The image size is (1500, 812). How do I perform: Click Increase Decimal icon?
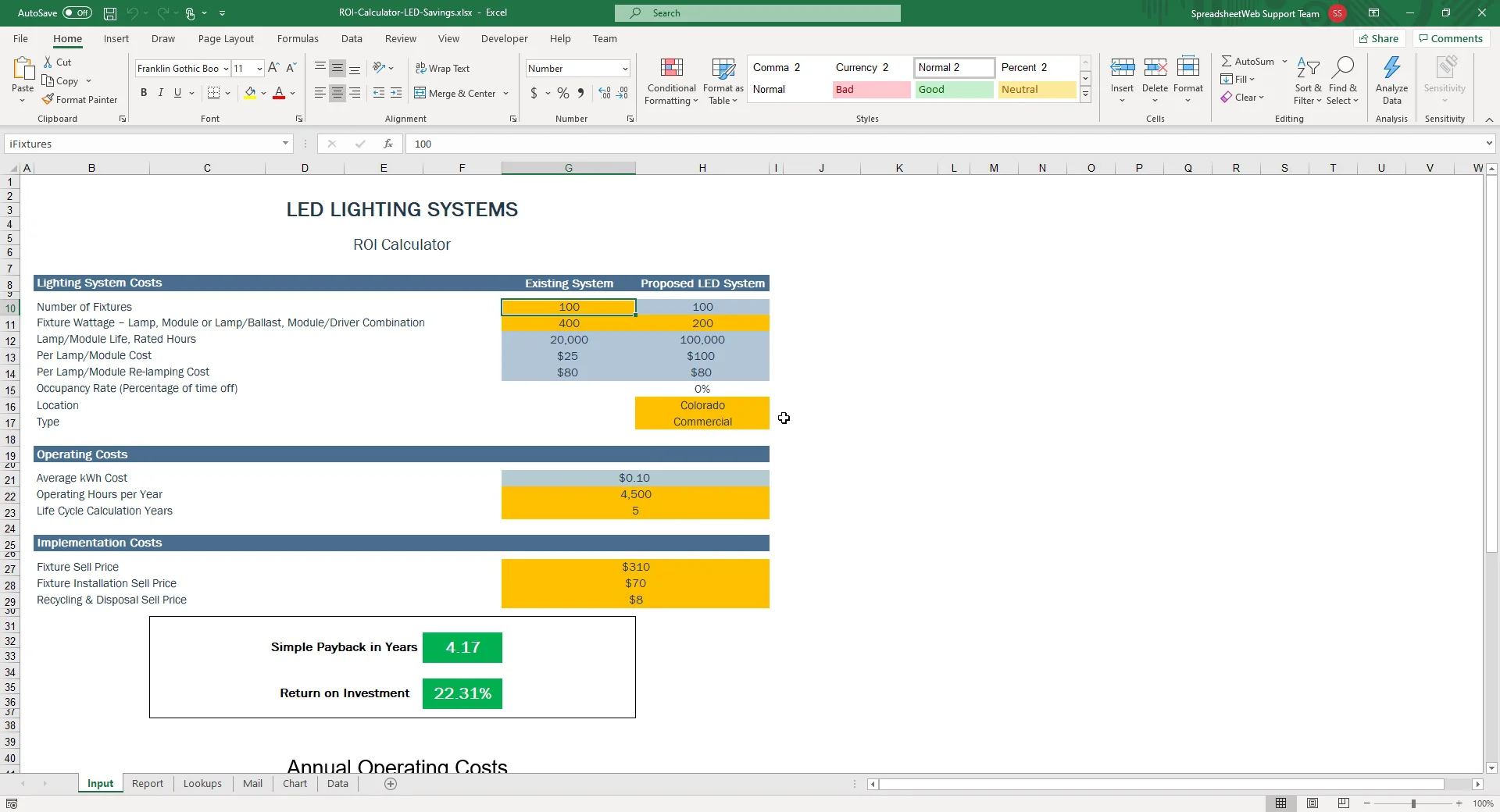(x=605, y=93)
